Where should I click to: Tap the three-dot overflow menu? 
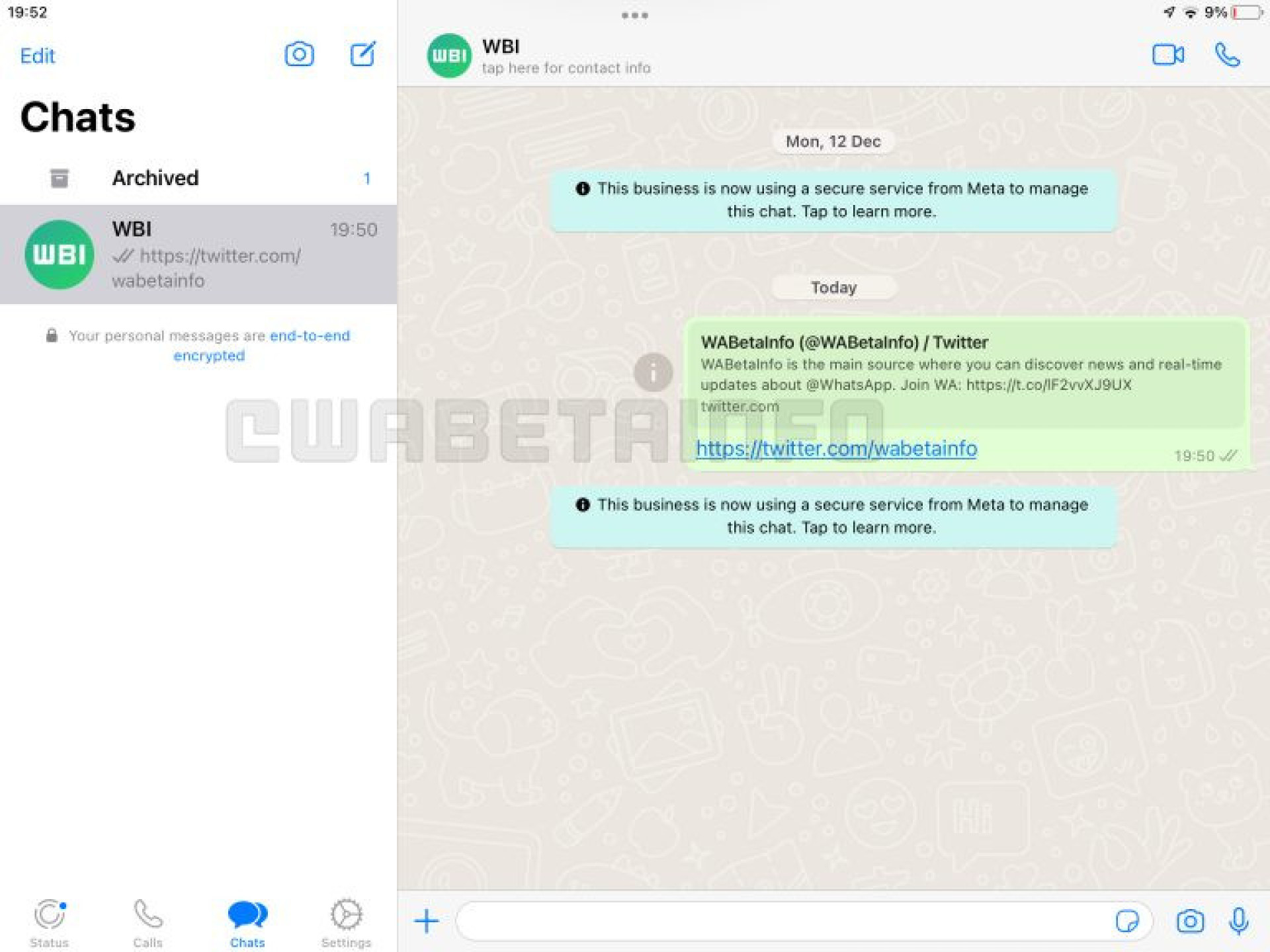pos(636,14)
